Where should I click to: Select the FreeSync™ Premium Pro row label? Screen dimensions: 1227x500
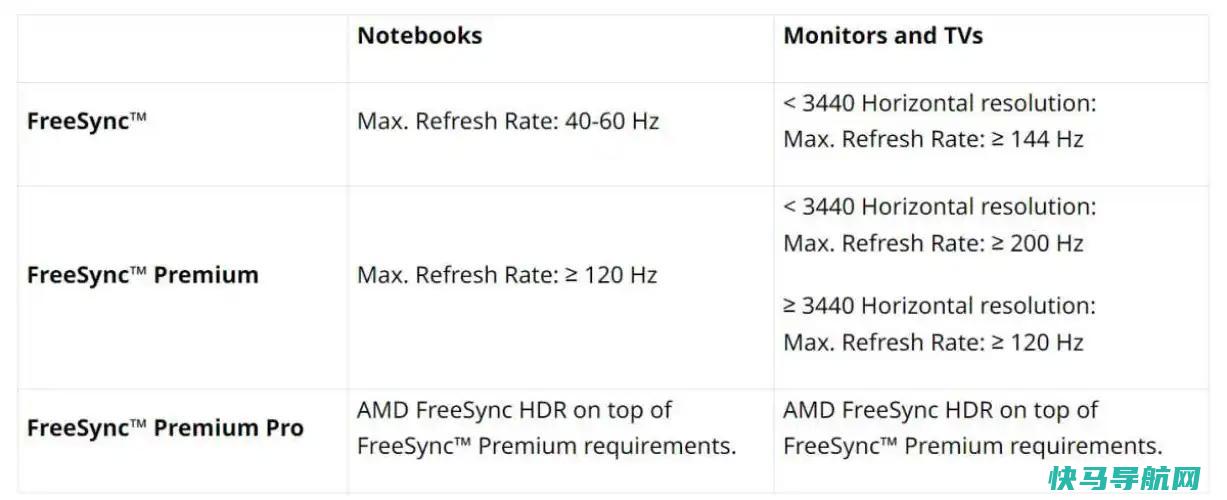click(165, 428)
